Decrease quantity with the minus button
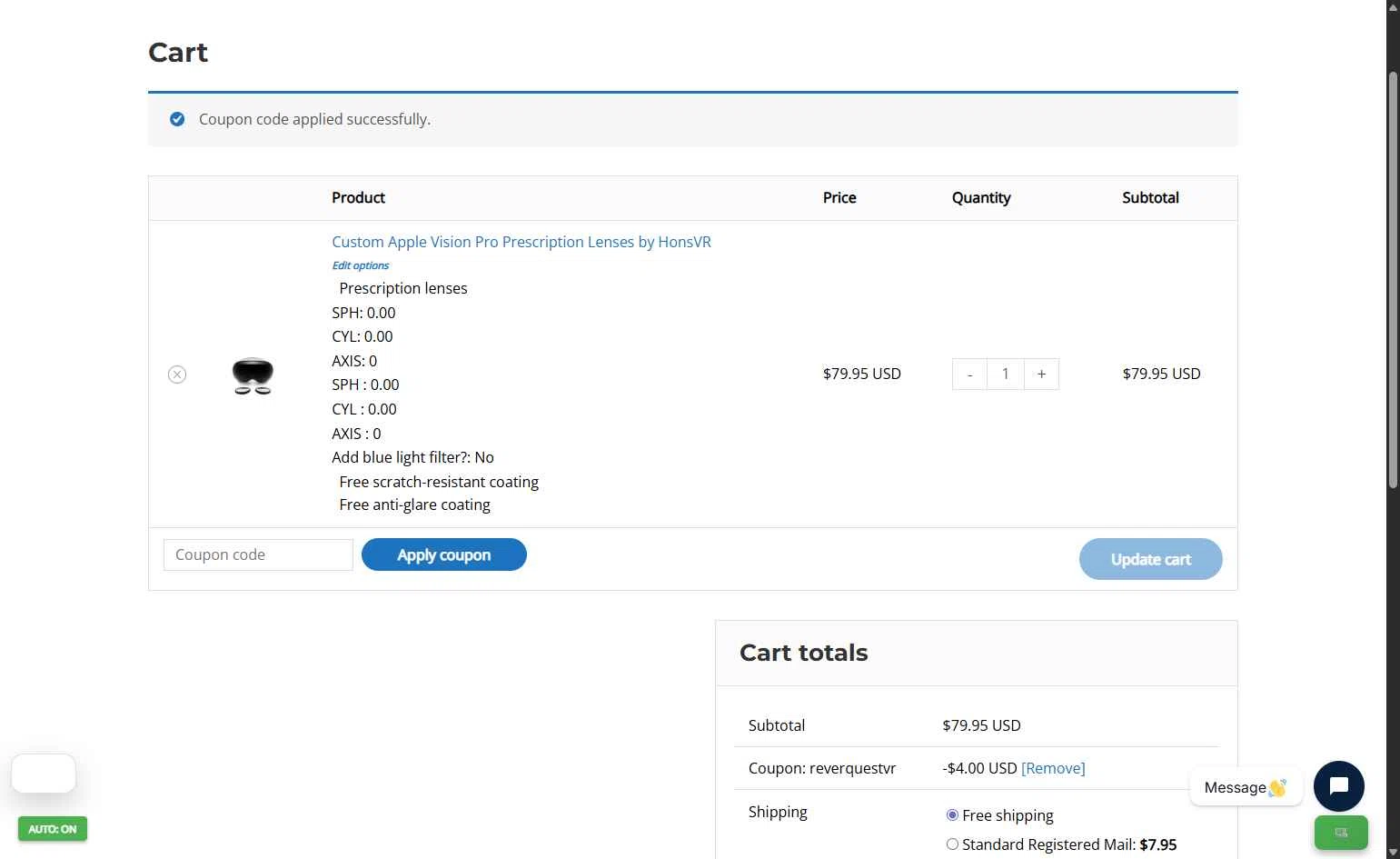Screen dimensions: 1400x859 click(969, 374)
